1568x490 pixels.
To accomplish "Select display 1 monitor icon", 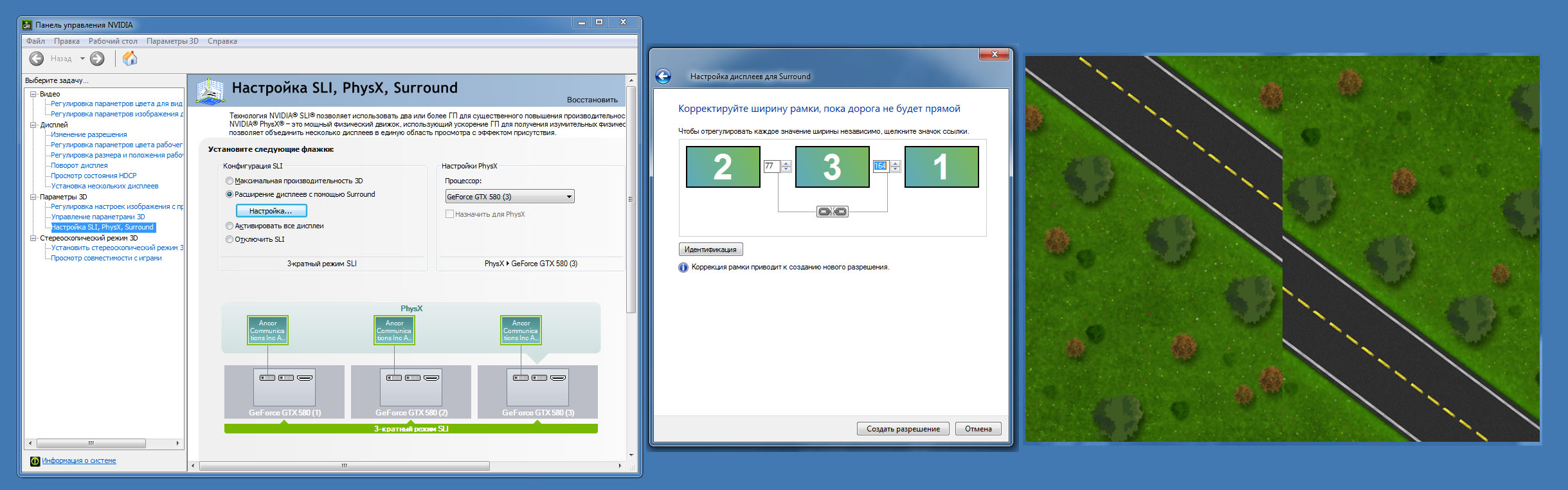I will (941, 167).
